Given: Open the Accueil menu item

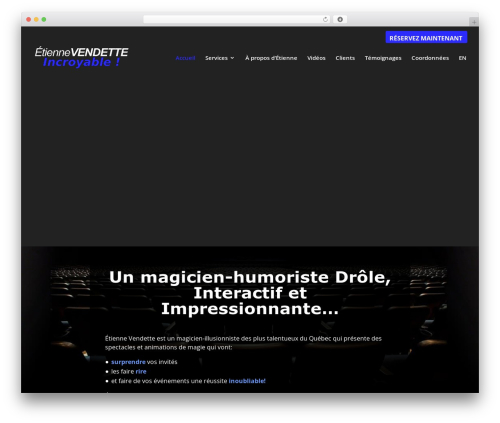Looking at the screenshot, I should click(x=185, y=58).
